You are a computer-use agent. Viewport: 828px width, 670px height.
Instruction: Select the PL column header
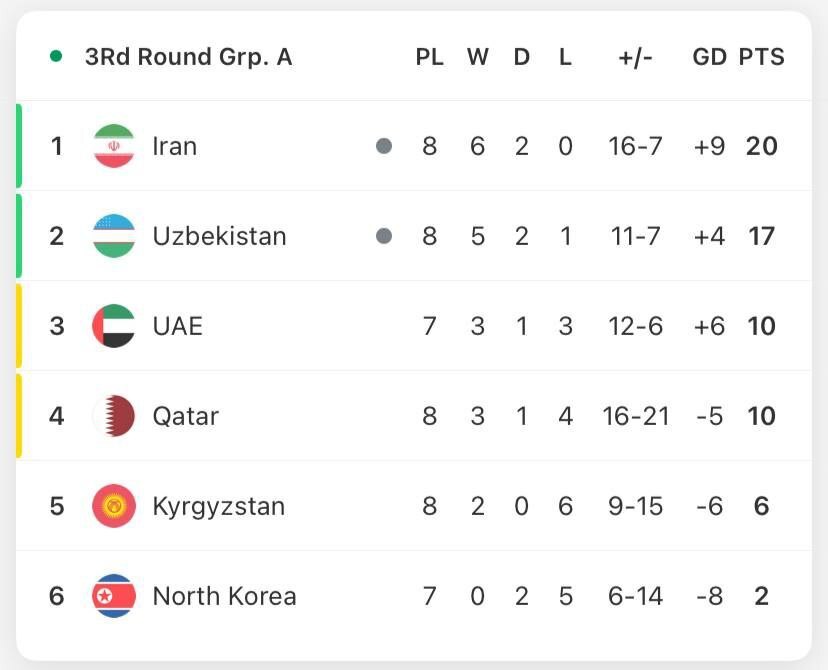[x=430, y=57]
